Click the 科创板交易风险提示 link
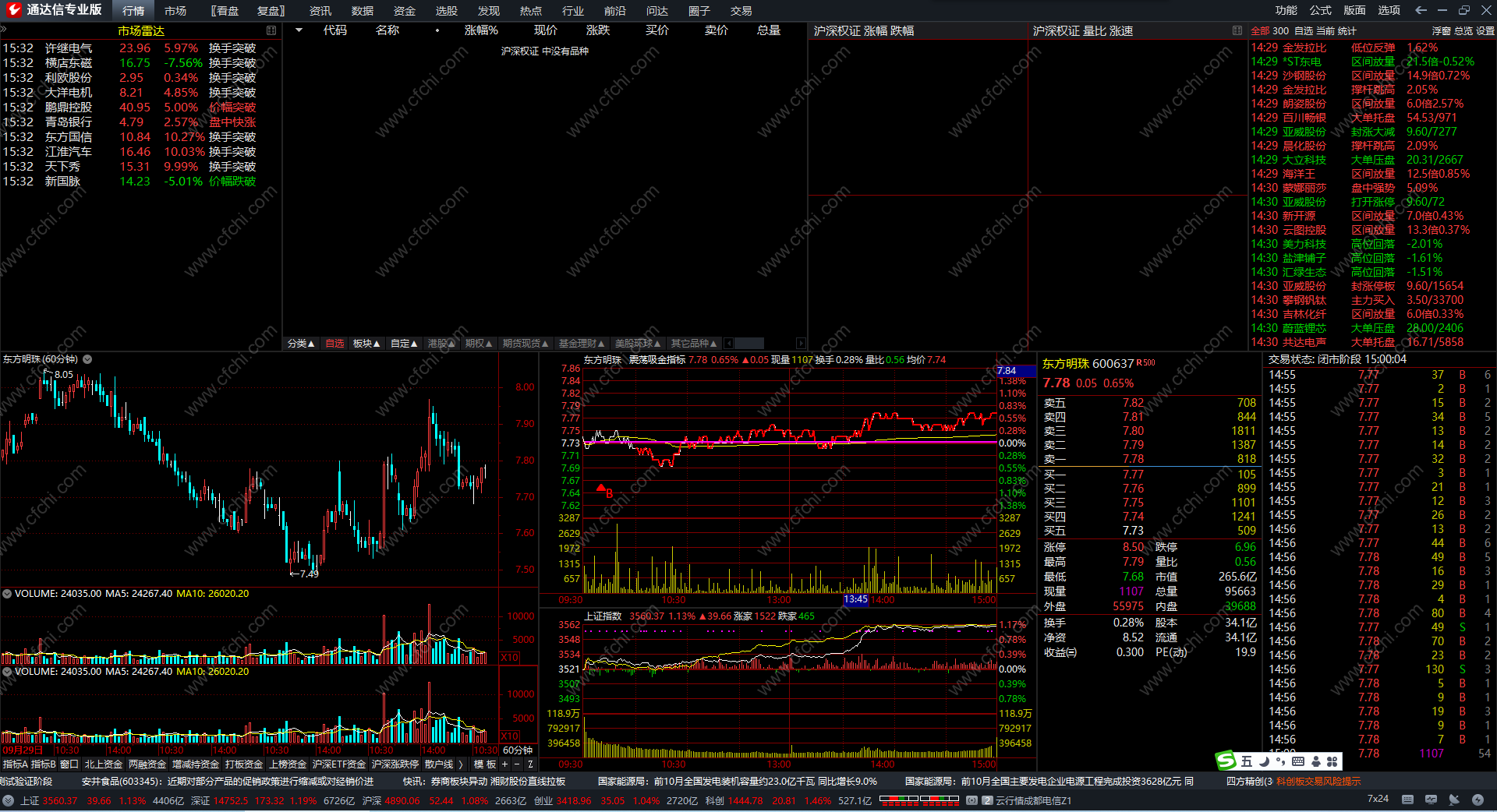This screenshot has height=812, width=1497. point(1318,781)
